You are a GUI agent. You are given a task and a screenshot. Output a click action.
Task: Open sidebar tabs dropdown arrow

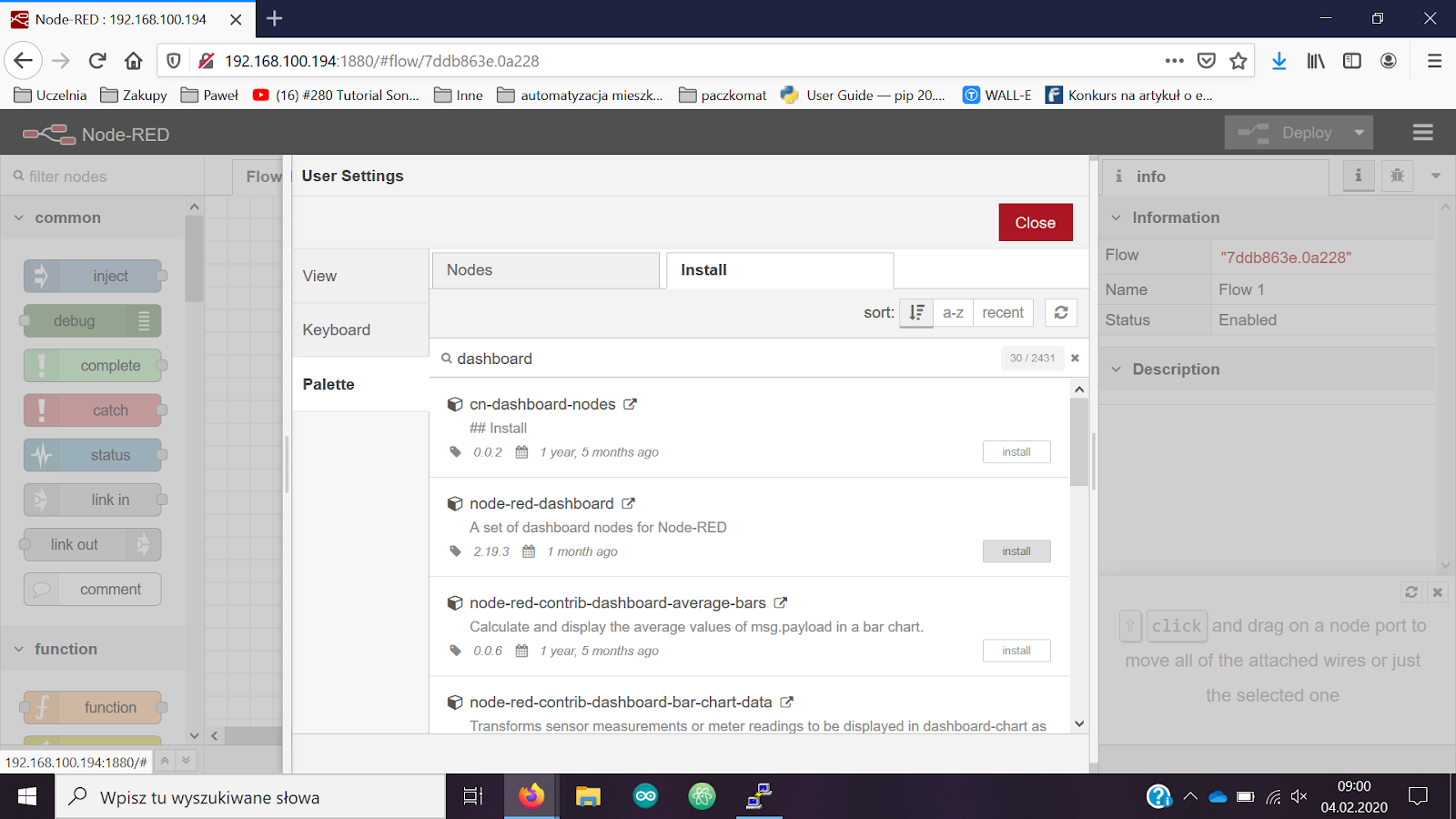point(1436,176)
